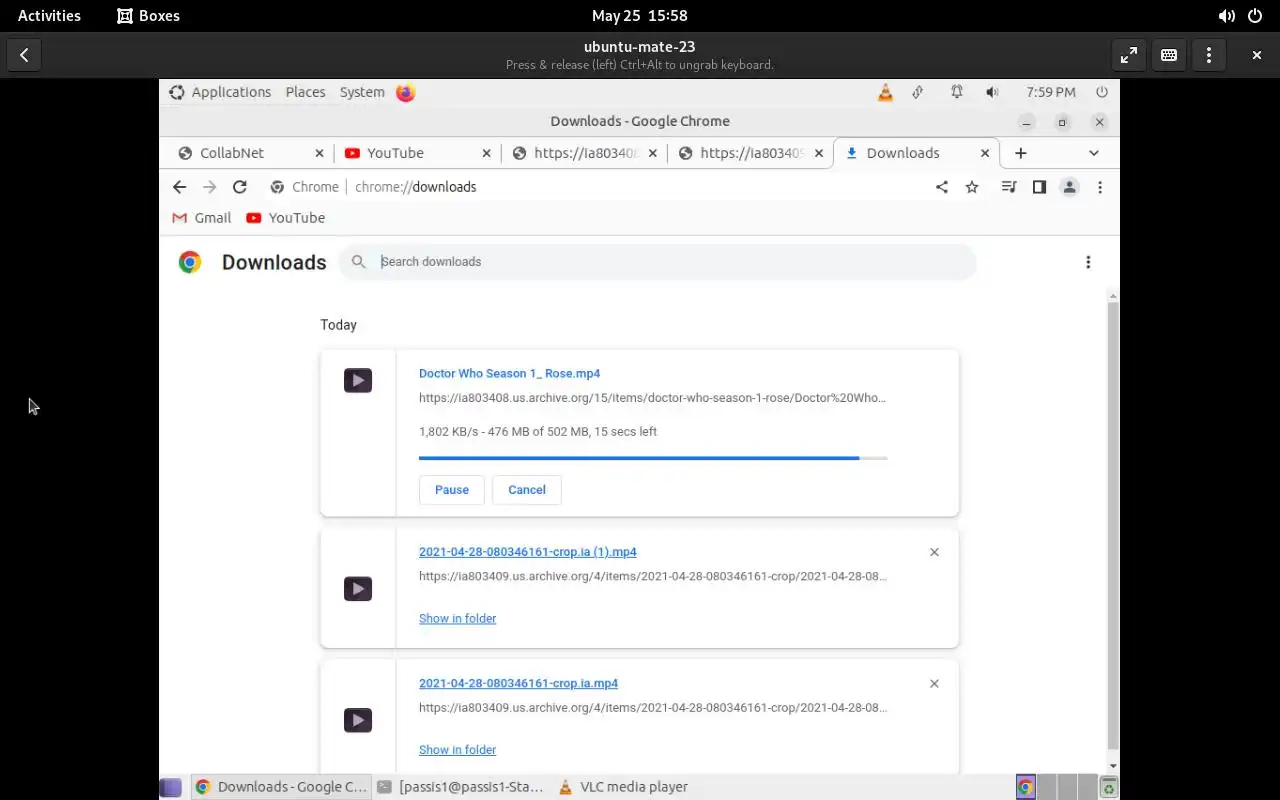Close the YouTube tab

point(486,153)
